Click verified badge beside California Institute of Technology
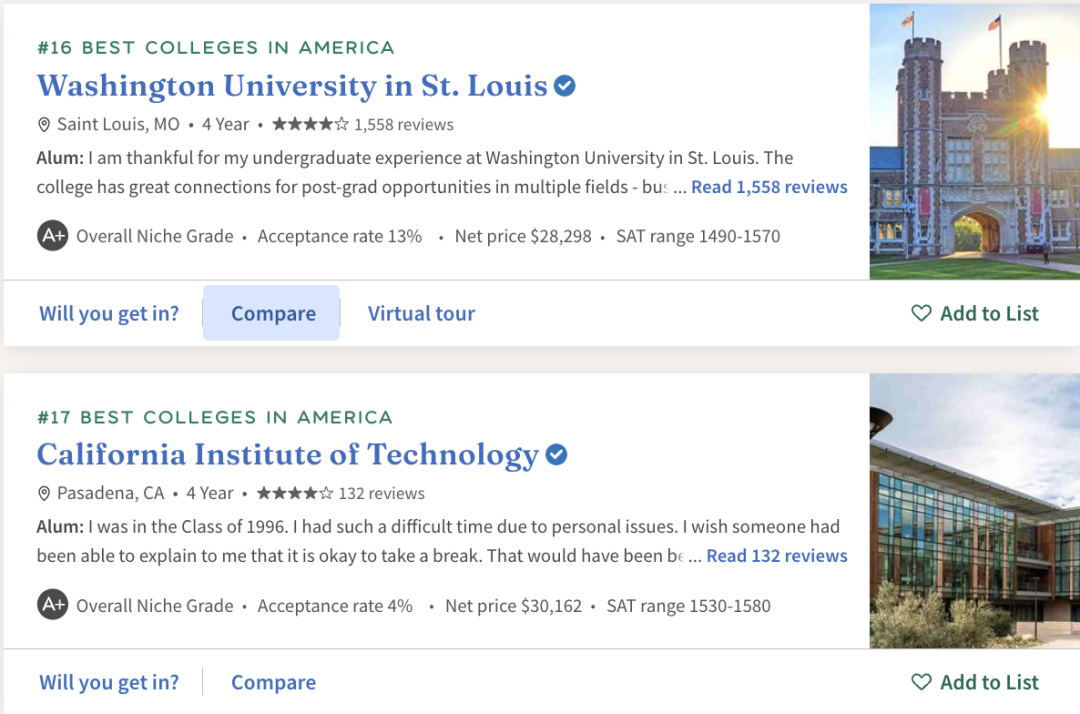Viewport: 1080px width, 714px height. coord(557,455)
